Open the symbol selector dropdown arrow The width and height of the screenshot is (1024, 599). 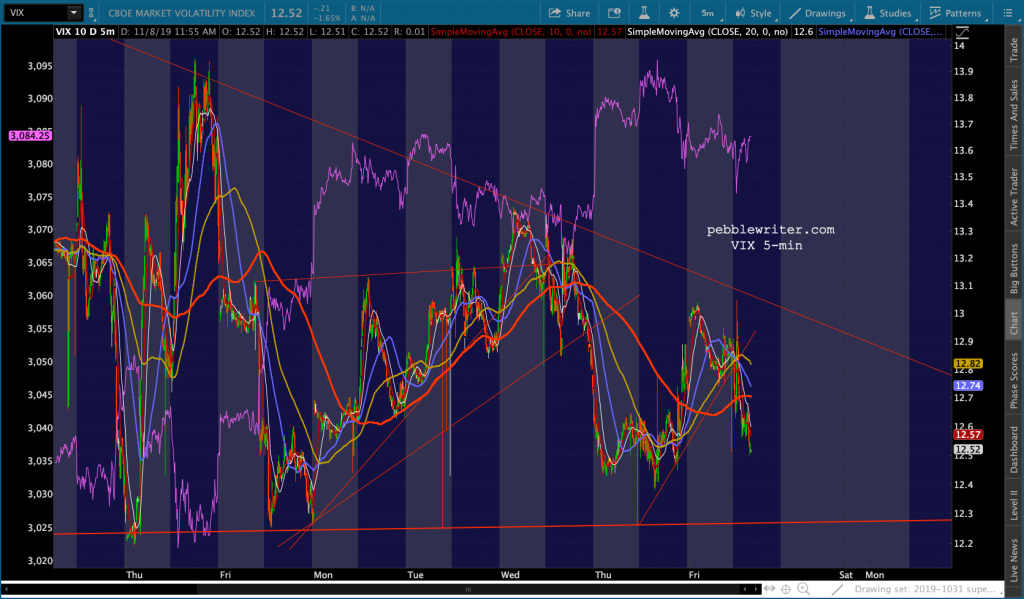click(x=74, y=12)
